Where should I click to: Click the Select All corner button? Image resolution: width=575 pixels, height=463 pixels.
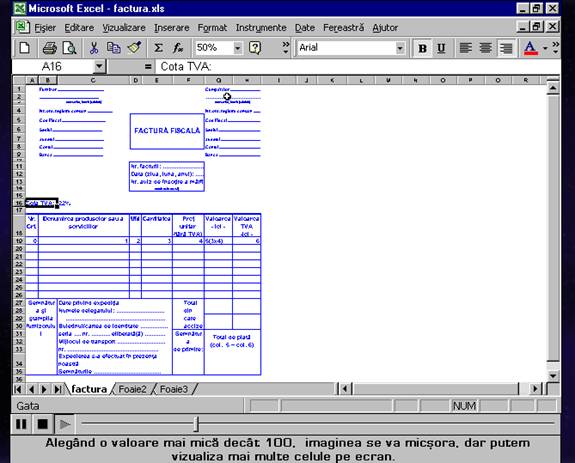click(19, 80)
